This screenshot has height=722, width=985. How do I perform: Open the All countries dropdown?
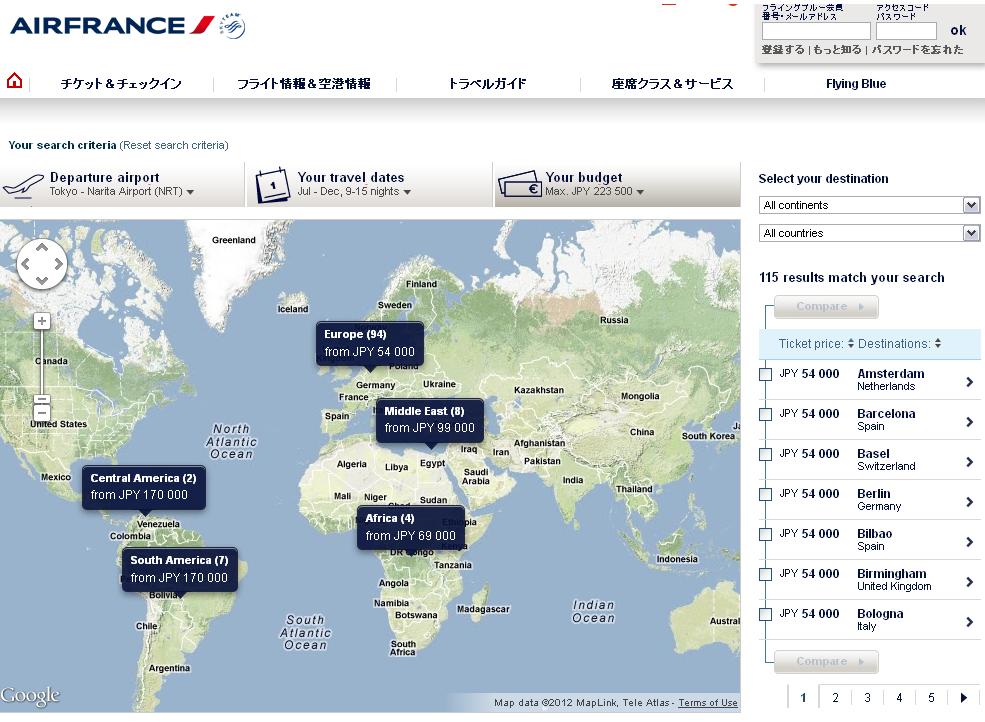pos(869,233)
